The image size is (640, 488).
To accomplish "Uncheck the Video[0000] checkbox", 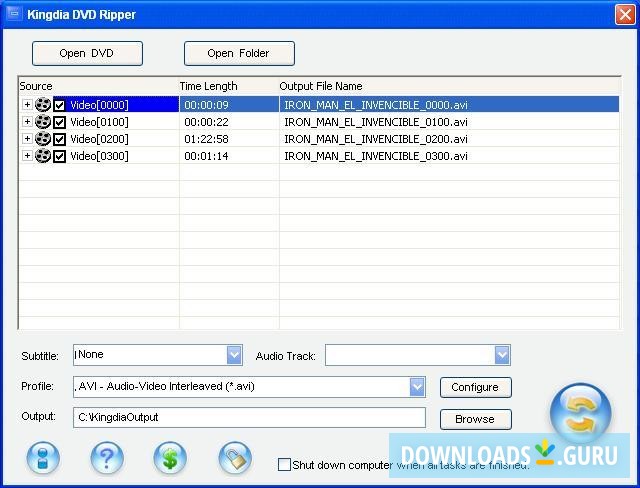I will [x=60, y=105].
